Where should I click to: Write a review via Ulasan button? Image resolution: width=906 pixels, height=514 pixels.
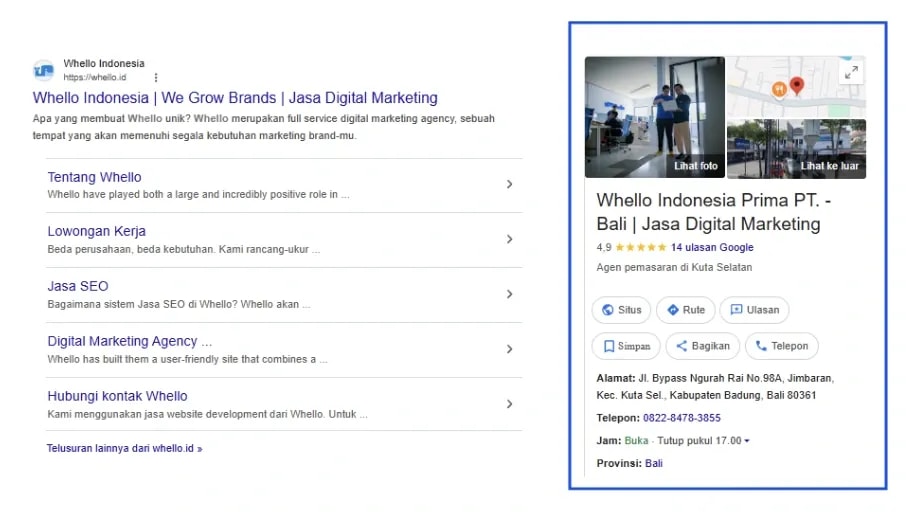(753, 310)
